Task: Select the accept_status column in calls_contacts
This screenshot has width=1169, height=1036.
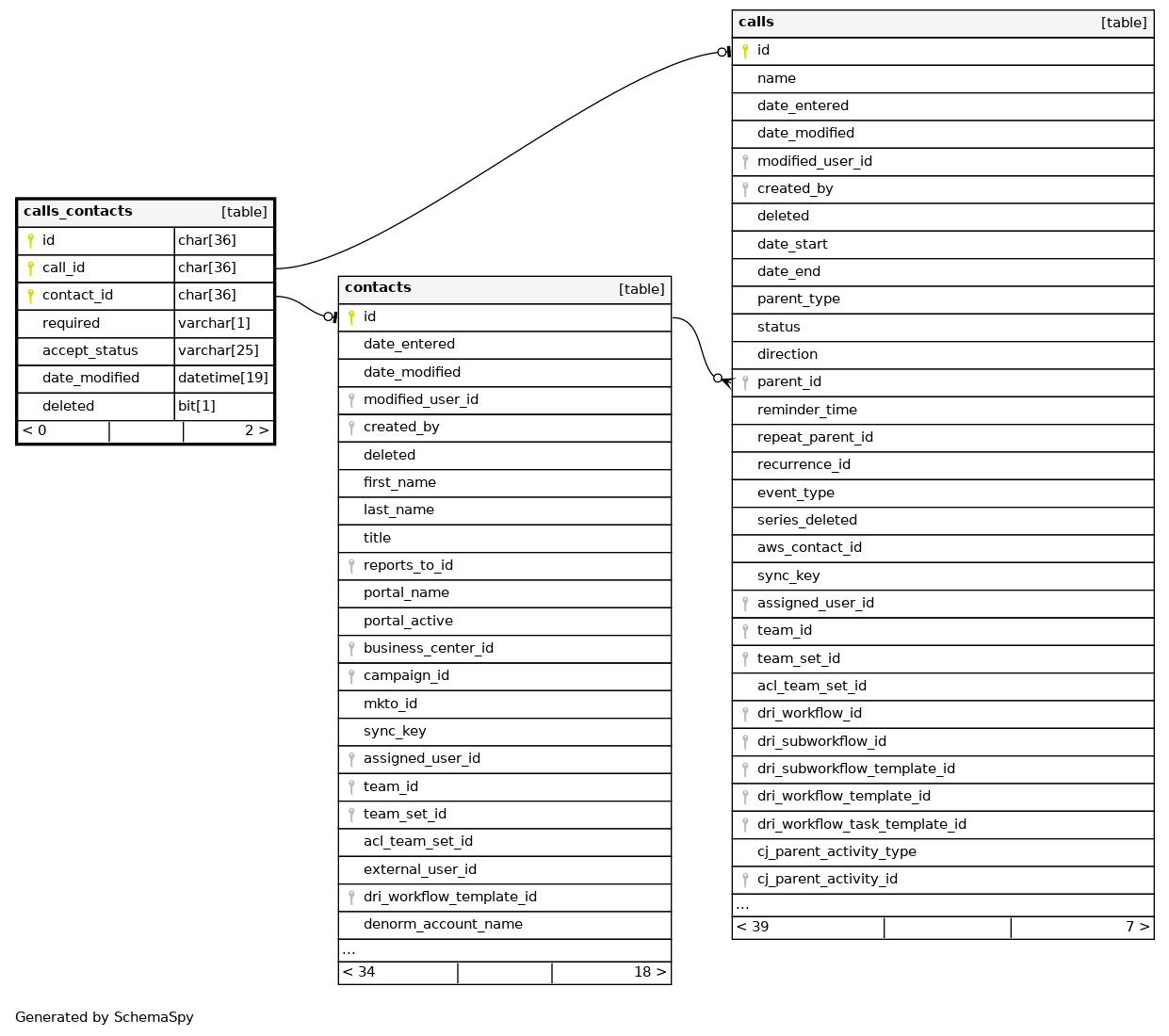Action: coord(90,351)
